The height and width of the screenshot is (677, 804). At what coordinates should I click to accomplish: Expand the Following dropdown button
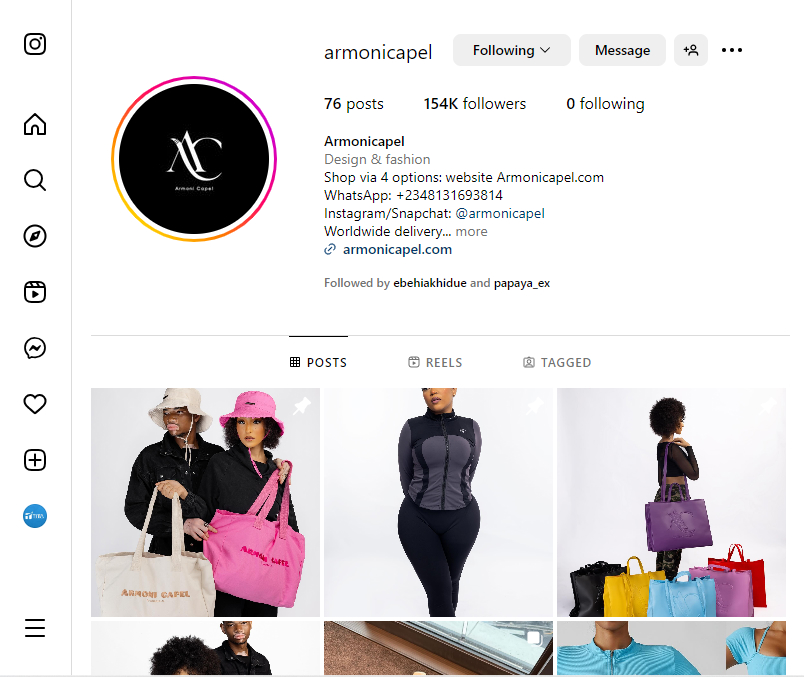pyautogui.click(x=511, y=50)
